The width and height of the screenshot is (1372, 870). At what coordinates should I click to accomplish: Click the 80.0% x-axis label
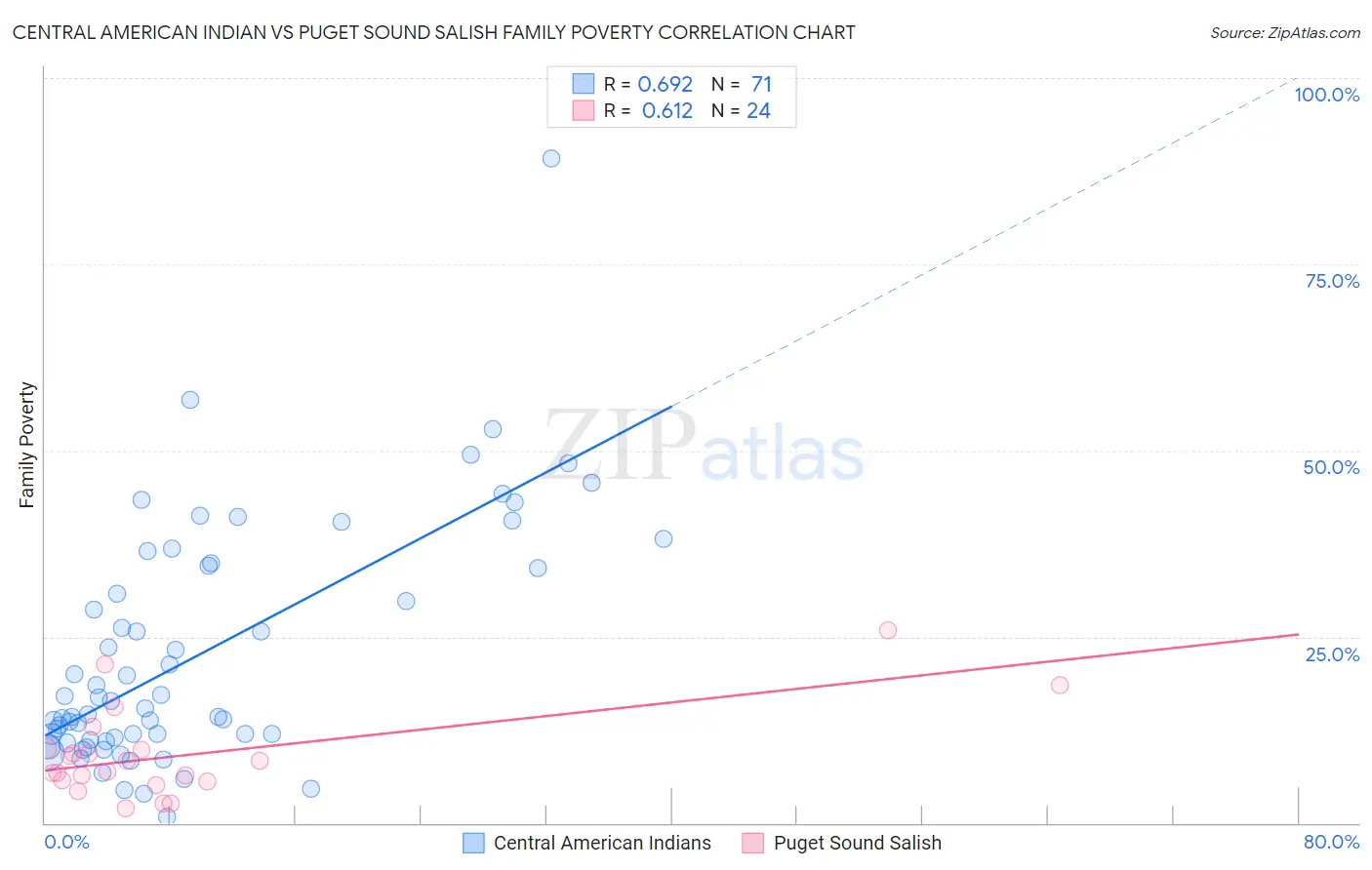point(1331,842)
